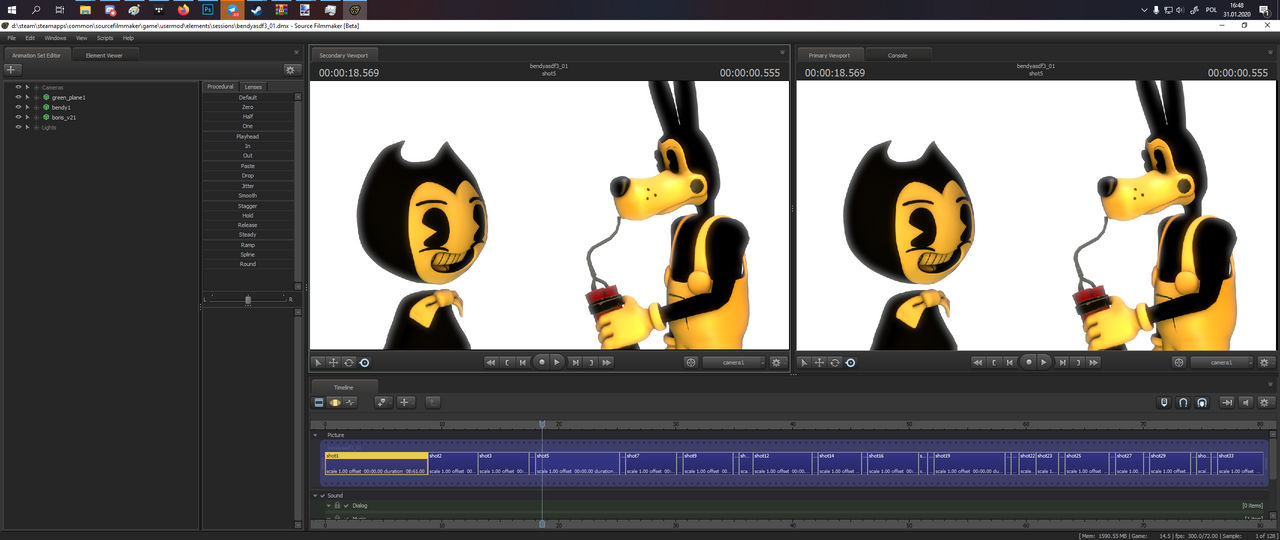Open Firefox from Windows taskbar
The image size is (1280, 540).
[x=182, y=10]
